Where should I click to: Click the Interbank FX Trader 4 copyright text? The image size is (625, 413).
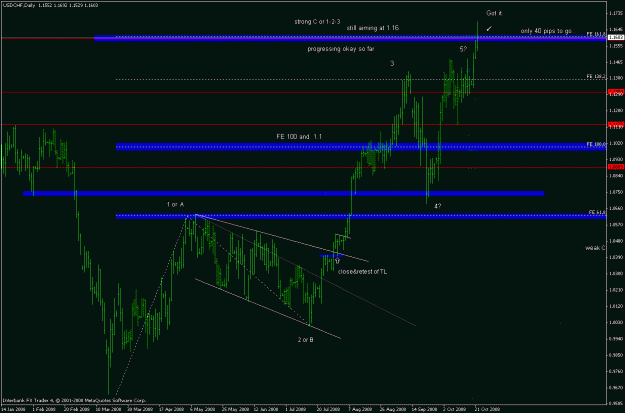click(x=74, y=400)
